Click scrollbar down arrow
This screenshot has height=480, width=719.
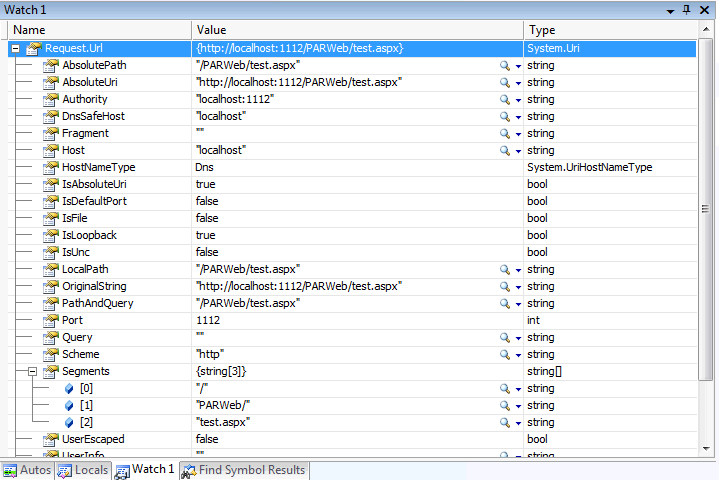click(x=706, y=448)
